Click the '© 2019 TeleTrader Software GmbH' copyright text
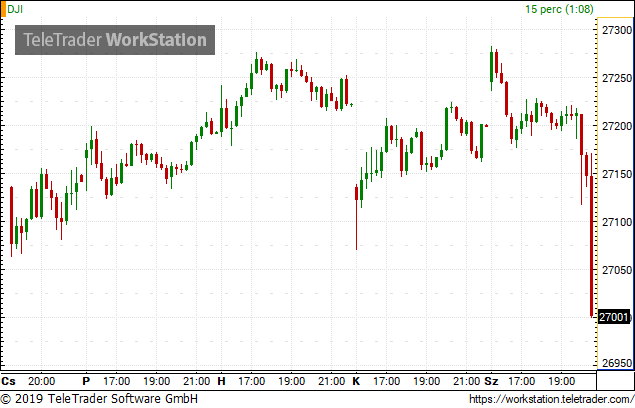Image resolution: width=635 pixels, height=408 pixels. [99, 399]
